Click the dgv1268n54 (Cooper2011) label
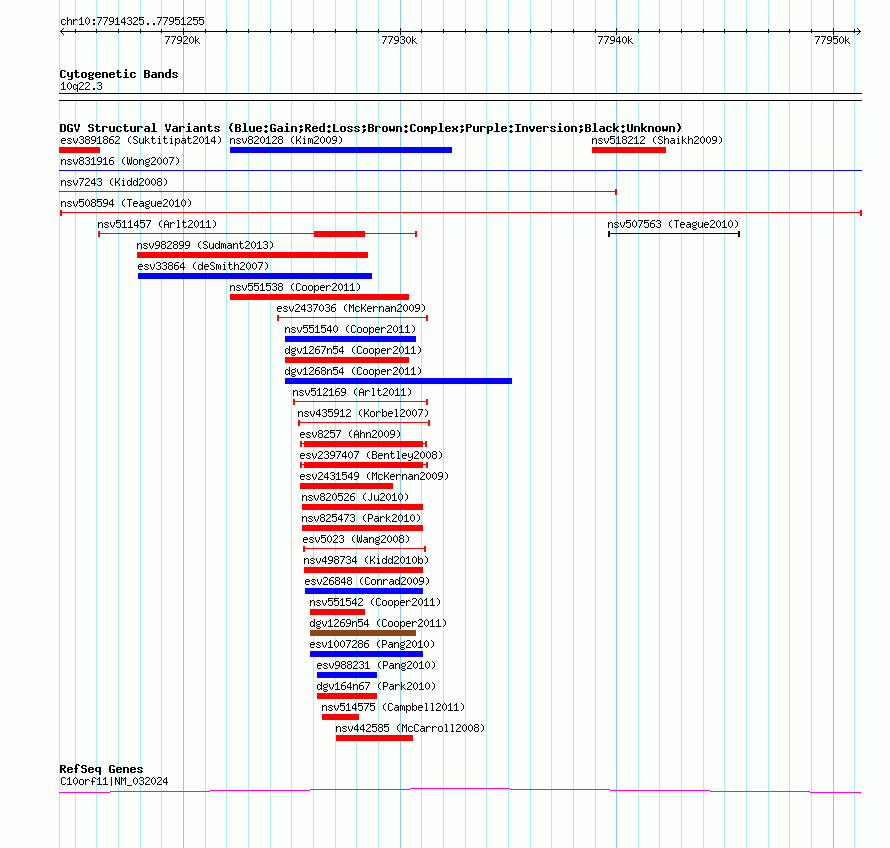Screen dimensions: 890x848 353,371
